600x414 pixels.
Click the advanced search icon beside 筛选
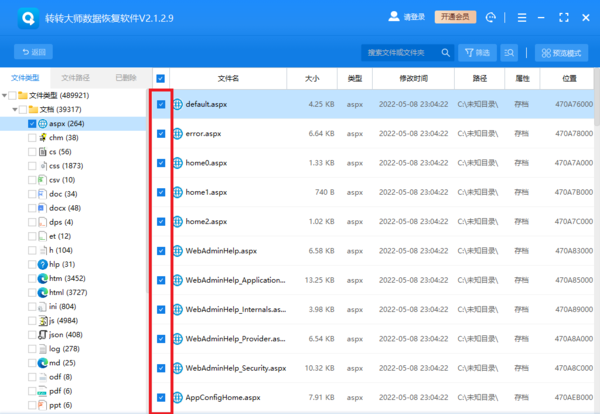[x=511, y=52]
